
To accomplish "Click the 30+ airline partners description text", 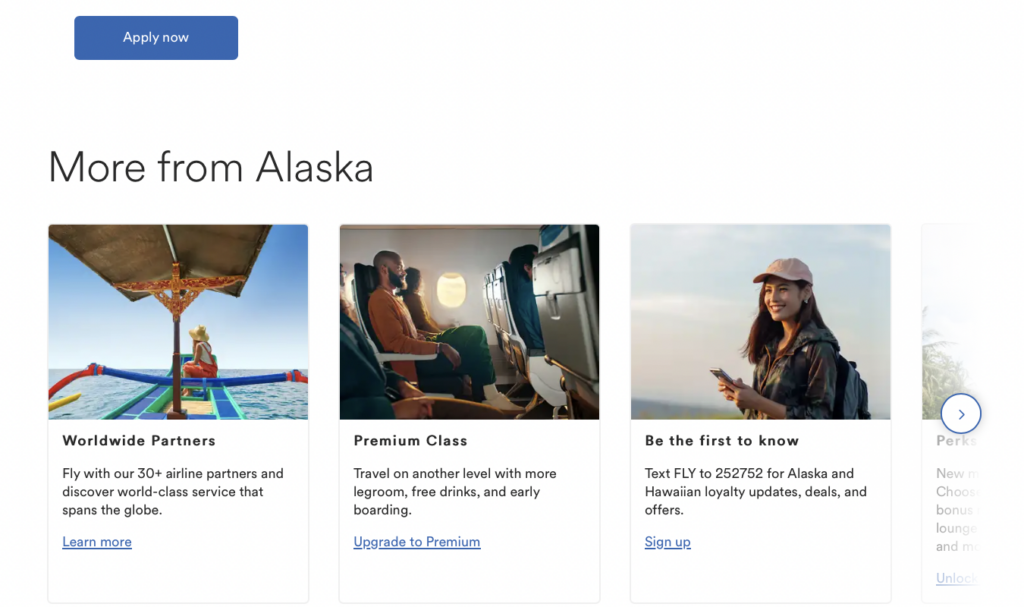I will (173, 491).
